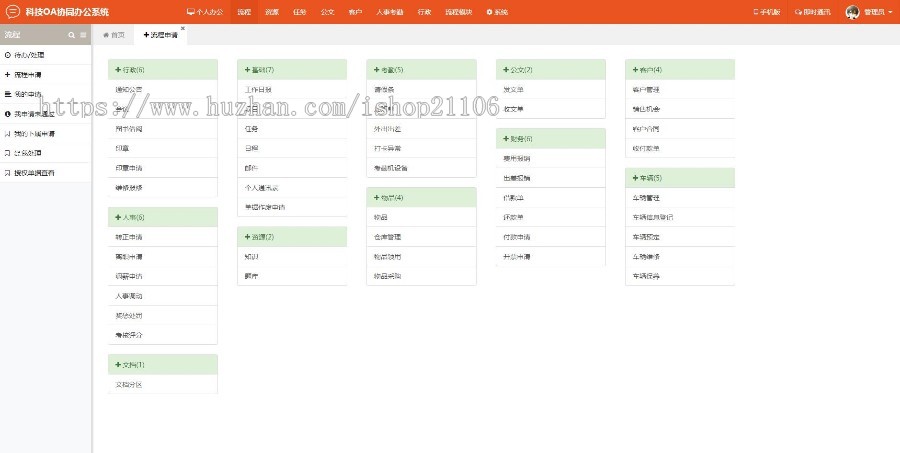Click the plus icon on 行政(6) header

pyautogui.click(x=118, y=69)
